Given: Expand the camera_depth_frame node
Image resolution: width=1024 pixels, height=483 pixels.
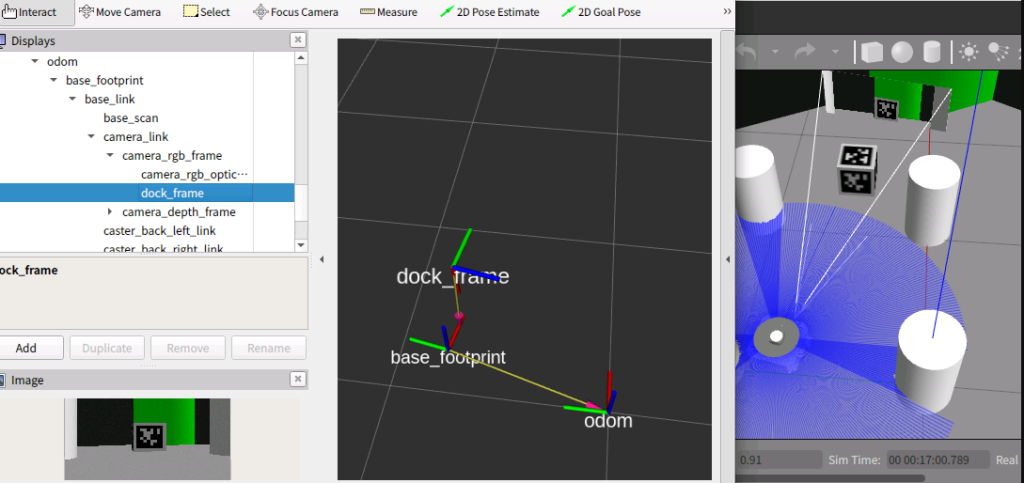Looking at the screenshot, I should 110,212.
